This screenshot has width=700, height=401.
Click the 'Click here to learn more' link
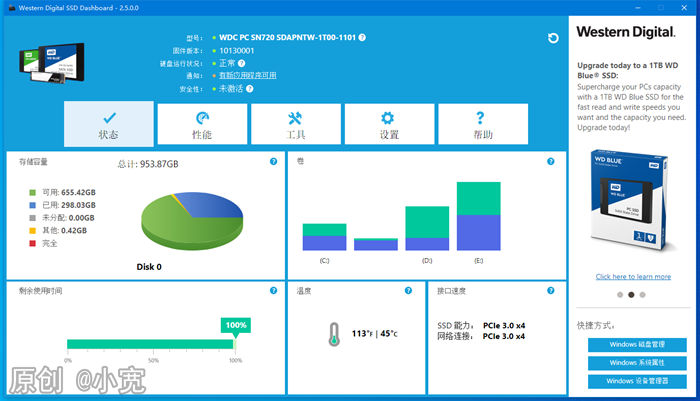point(633,277)
